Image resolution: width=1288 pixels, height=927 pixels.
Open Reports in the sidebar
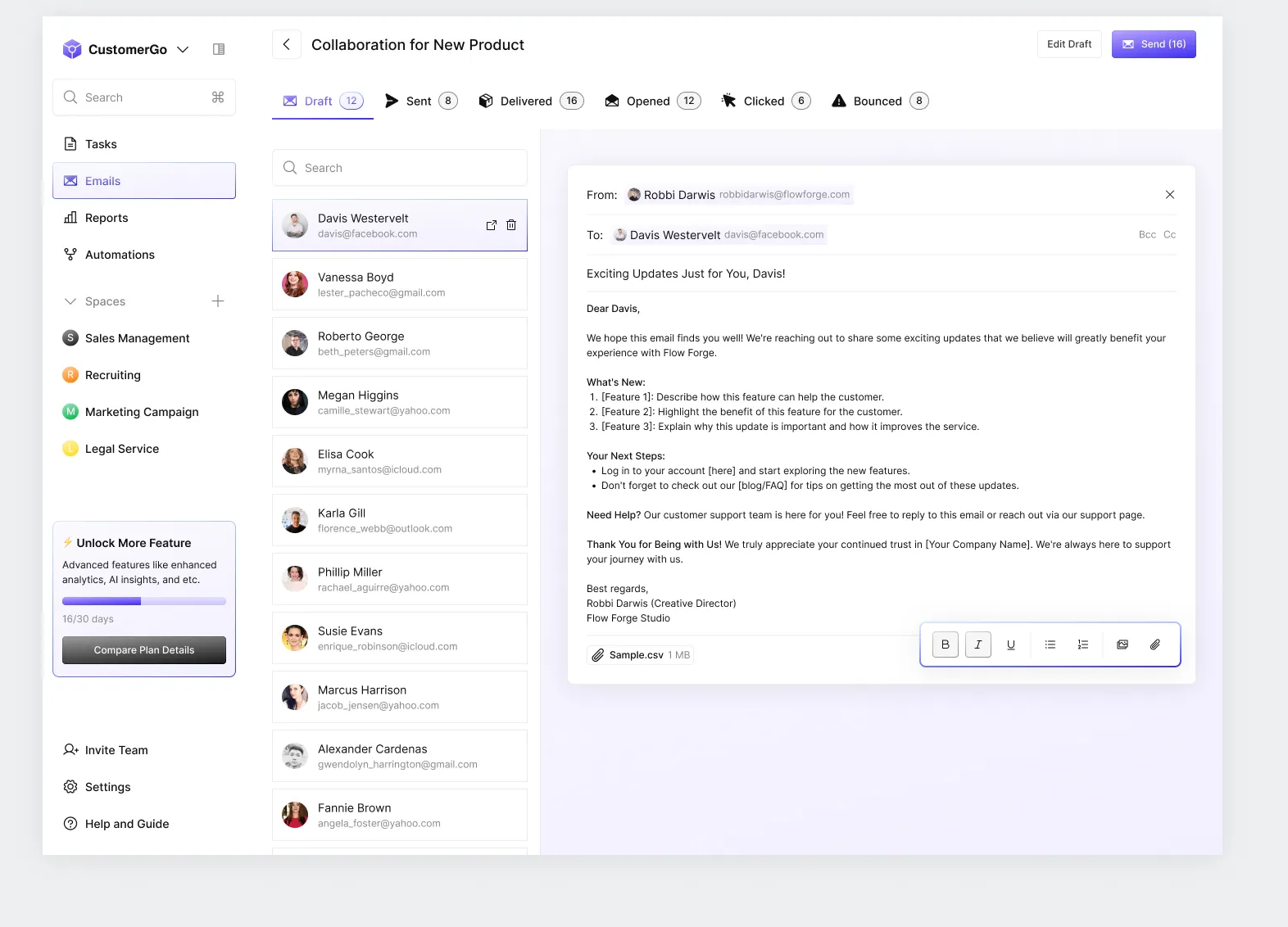144,218
